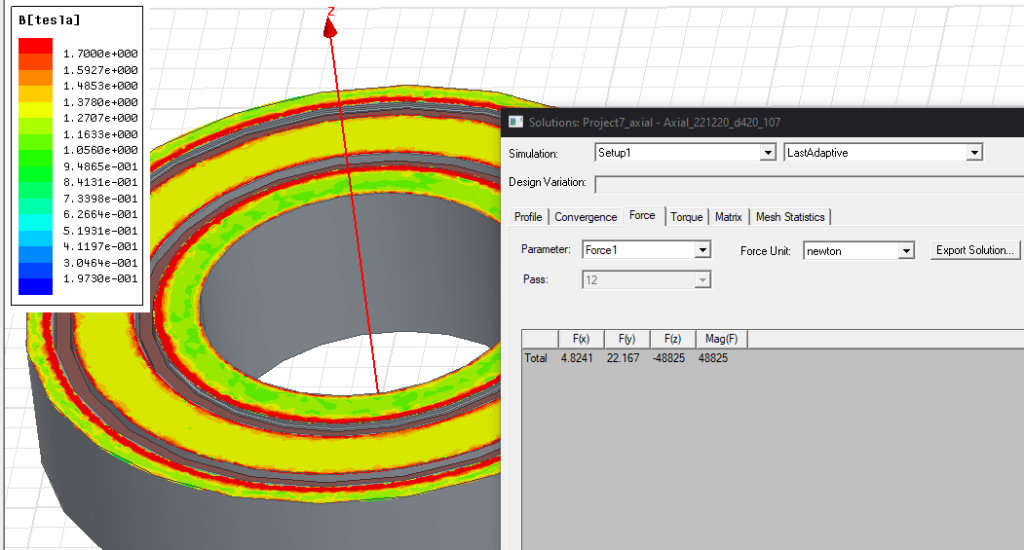Image resolution: width=1024 pixels, height=550 pixels.
Task: Select the F(z) value -48825
Action: click(x=669, y=358)
